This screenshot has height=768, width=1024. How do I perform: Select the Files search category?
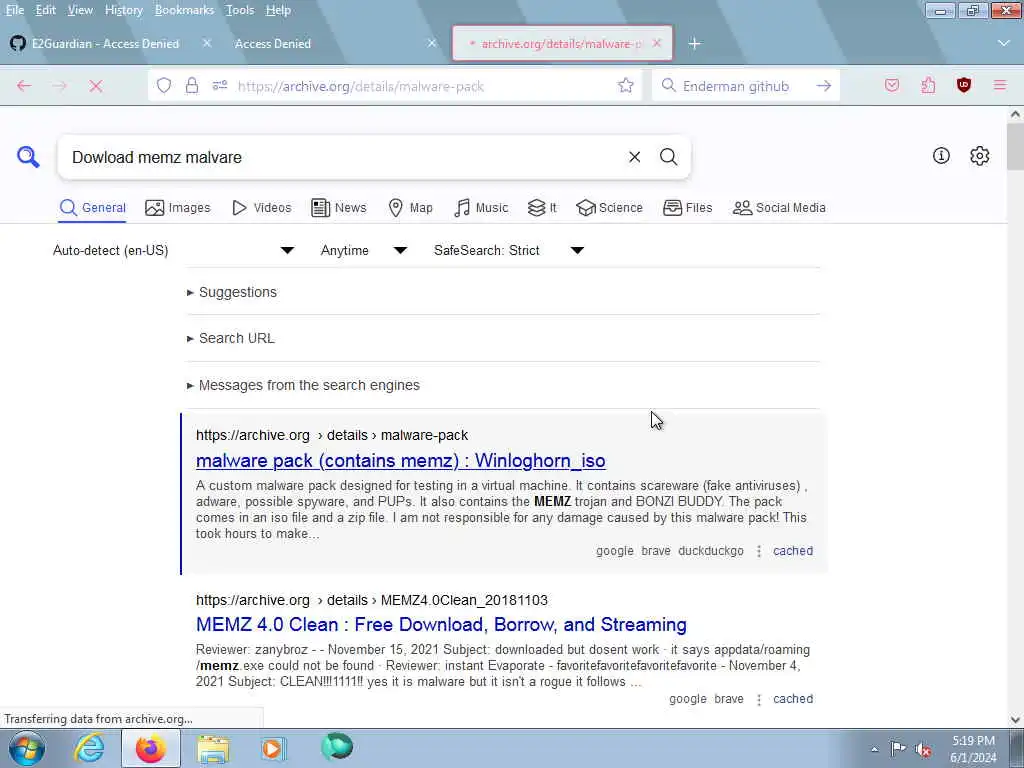click(x=688, y=208)
